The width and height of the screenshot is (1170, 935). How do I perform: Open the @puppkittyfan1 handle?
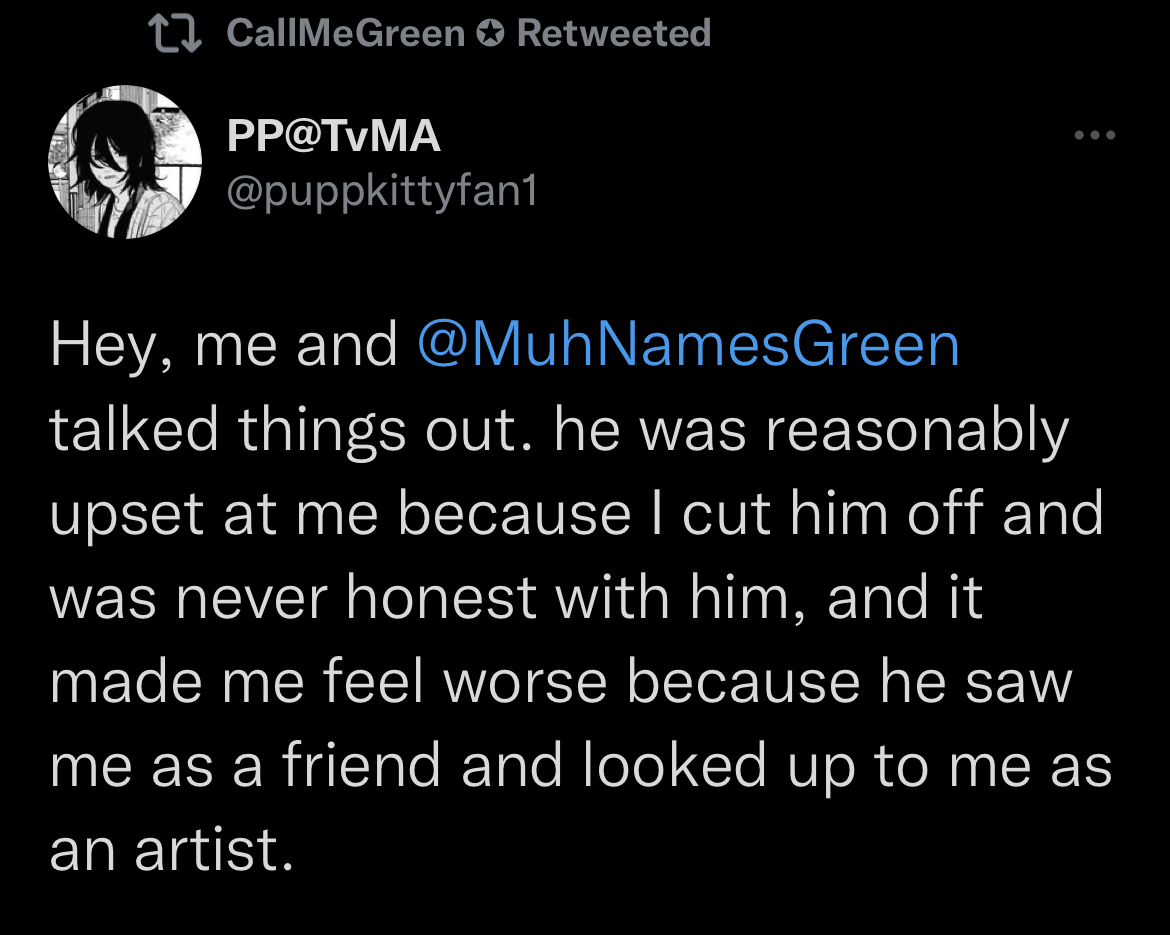(x=381, y=191)
